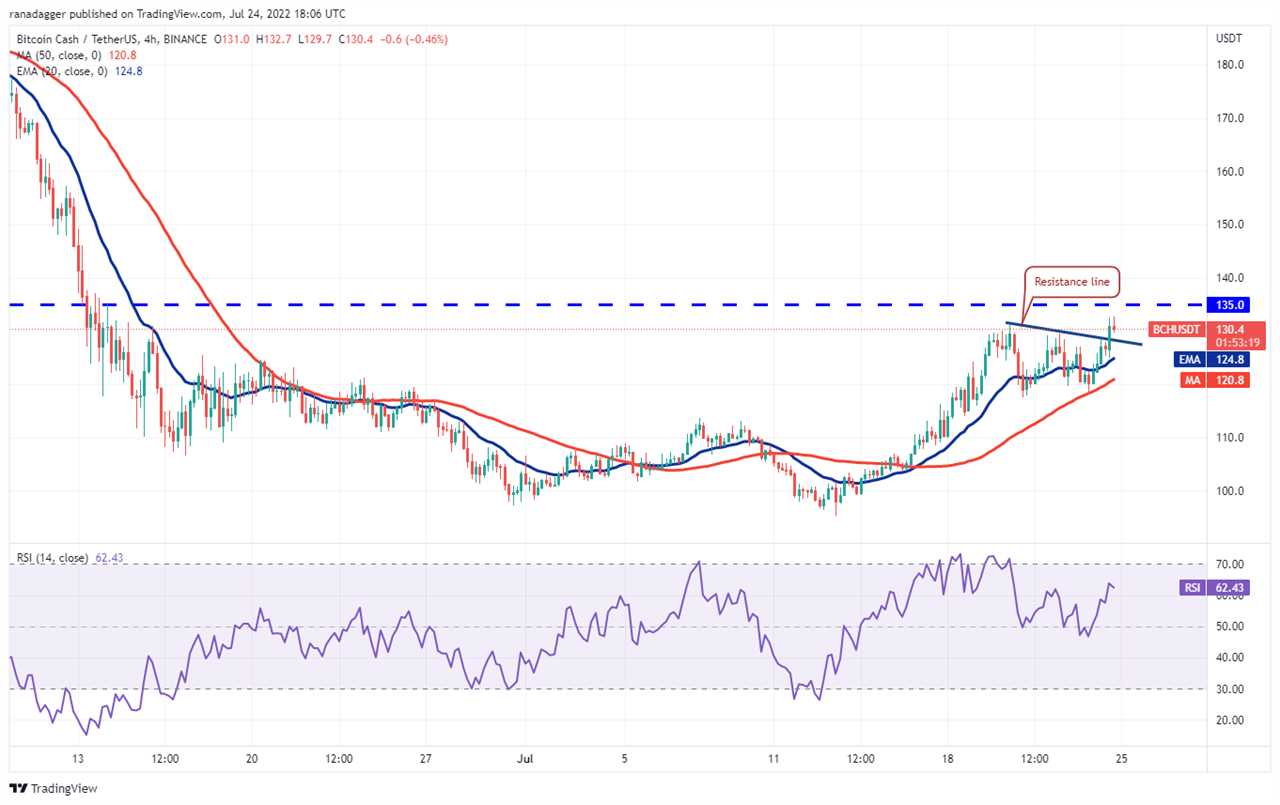Select the EMA (20, close, 0) legend

tap(80, 70)
